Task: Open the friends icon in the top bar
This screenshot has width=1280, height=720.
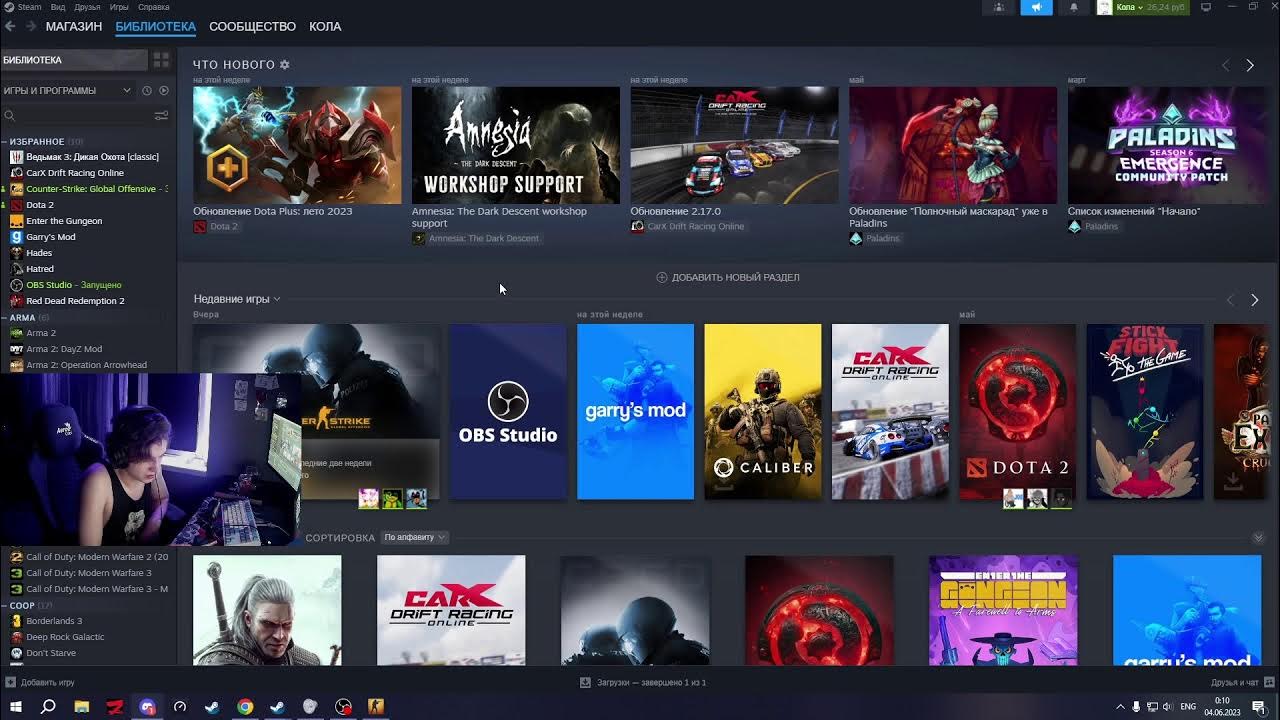Action: tap(999, 7)
